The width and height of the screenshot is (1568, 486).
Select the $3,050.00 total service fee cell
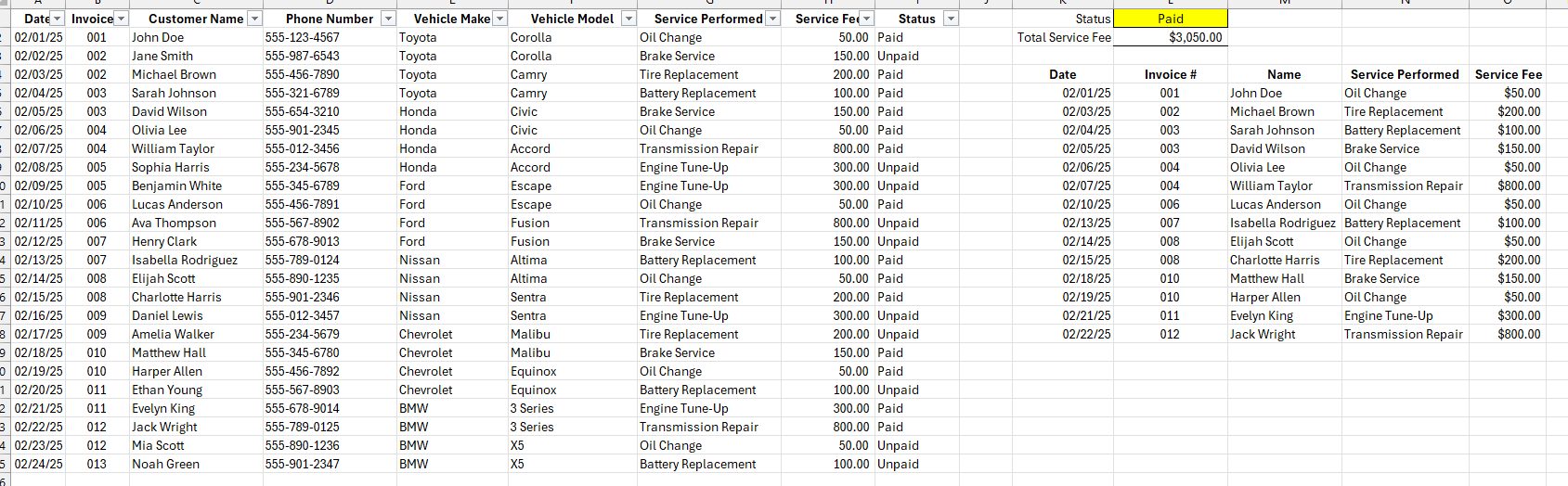click(1170, 37)
